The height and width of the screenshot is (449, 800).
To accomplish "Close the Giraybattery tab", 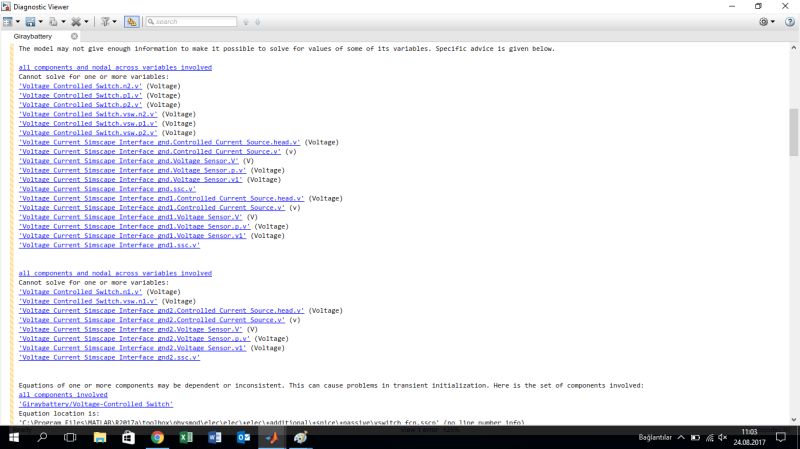I will (x=74, y=36).
